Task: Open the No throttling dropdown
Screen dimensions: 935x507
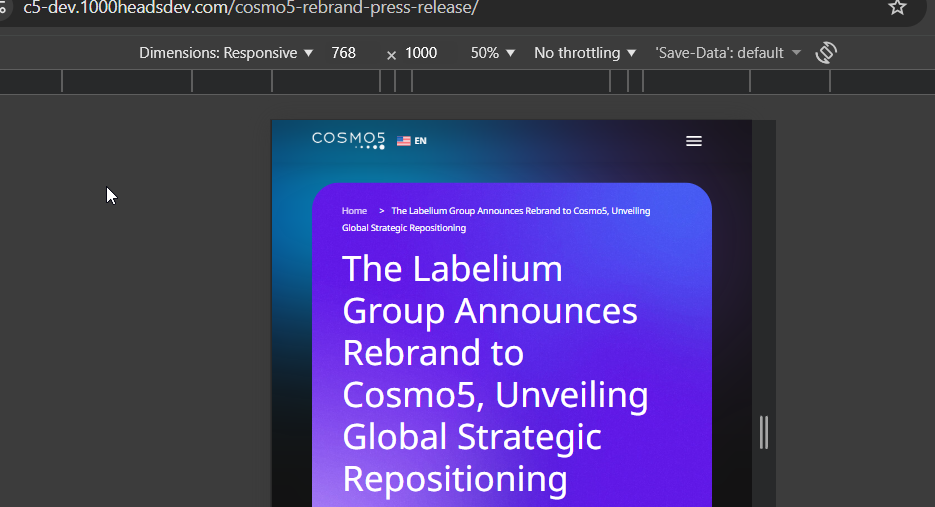Action: (x=585, y=53)
